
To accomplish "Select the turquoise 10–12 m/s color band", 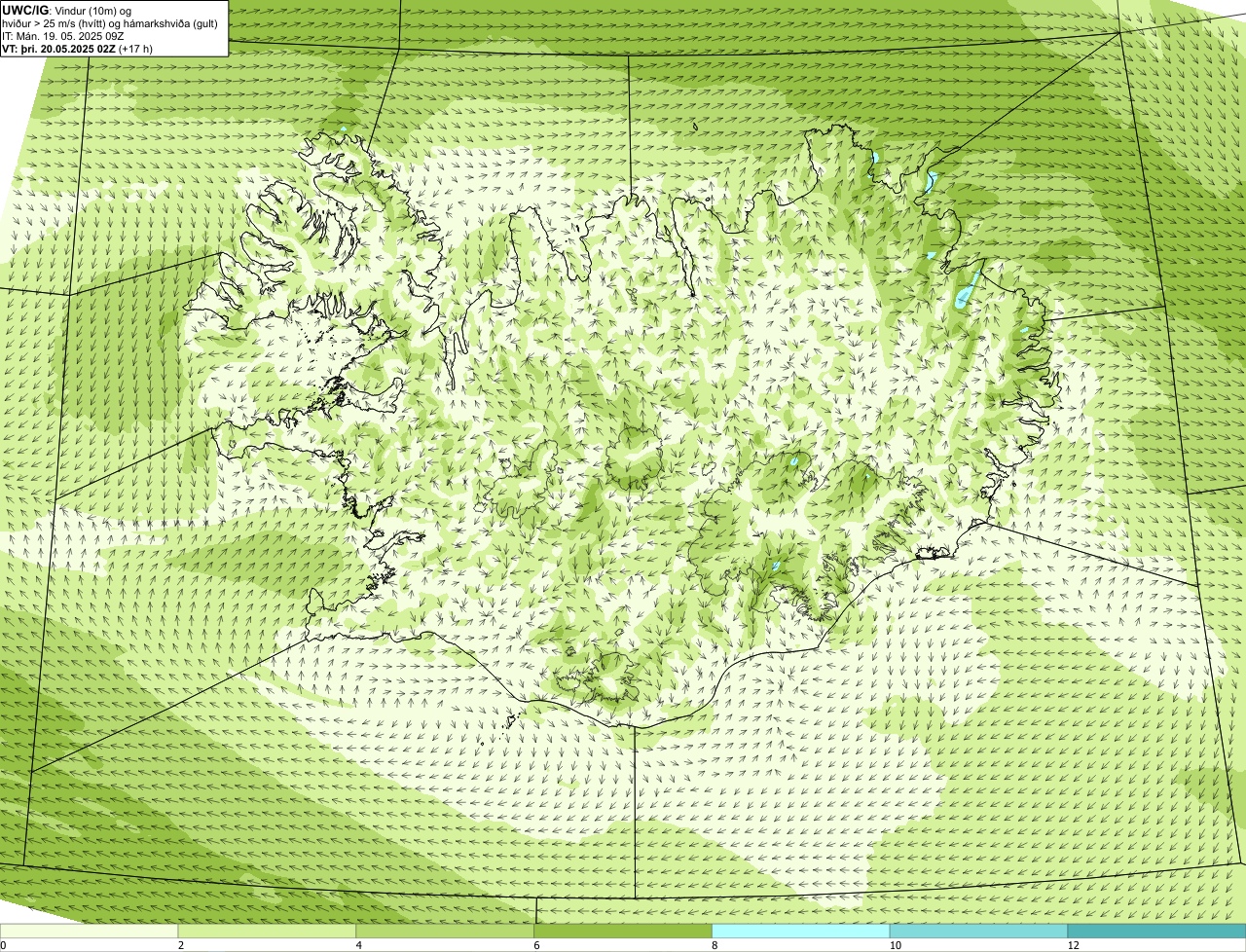I will click(x=978, y=931).
